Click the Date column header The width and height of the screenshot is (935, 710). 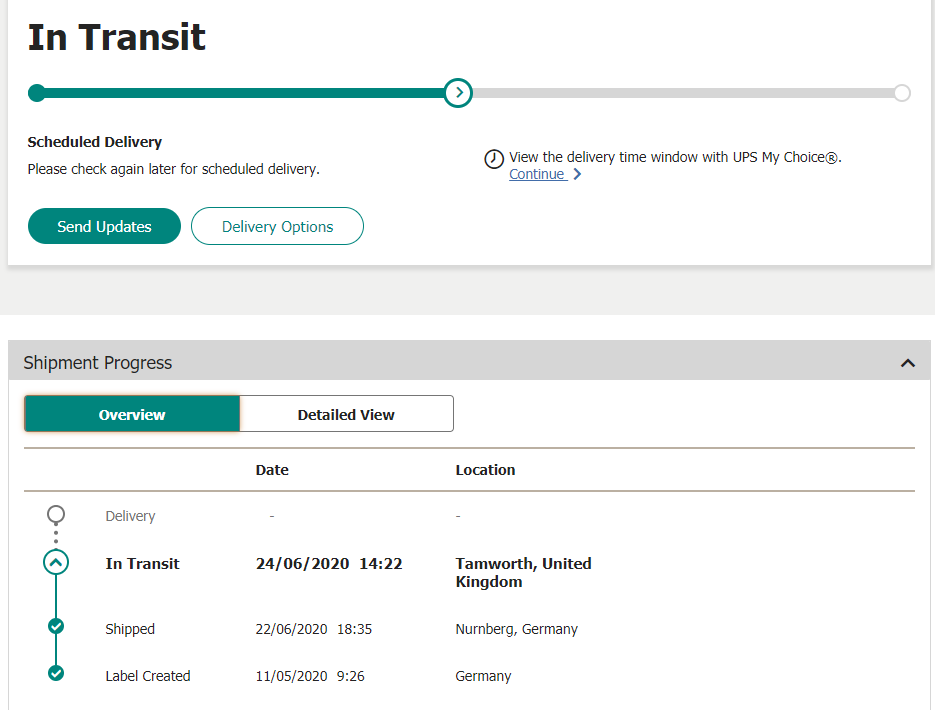[x=272, y=470]
